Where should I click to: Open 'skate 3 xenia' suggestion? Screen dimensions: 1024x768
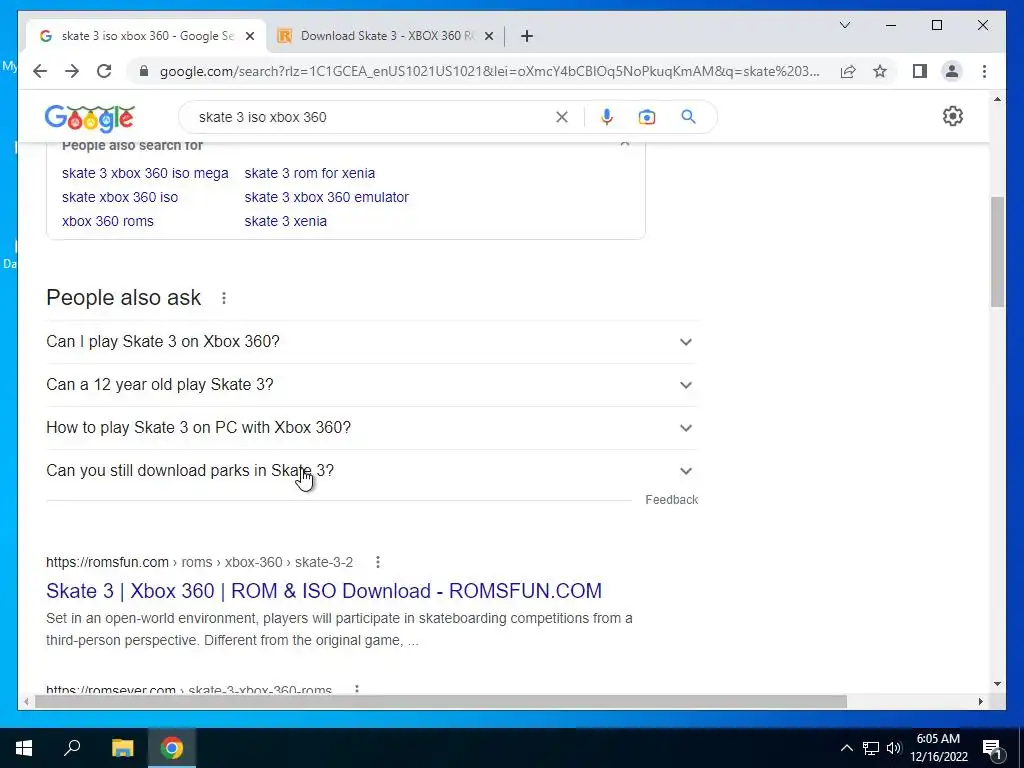(x=285, y=221)
